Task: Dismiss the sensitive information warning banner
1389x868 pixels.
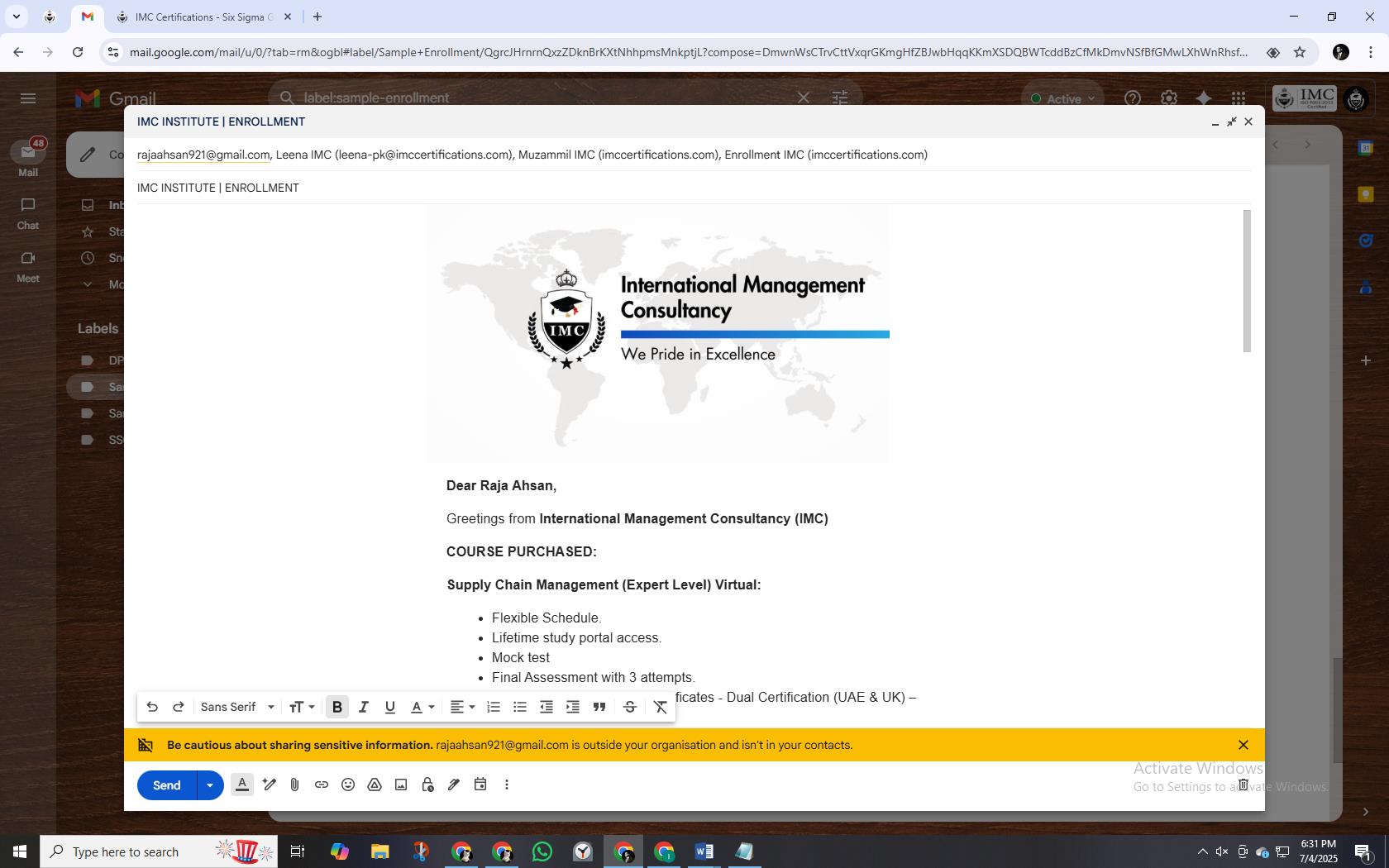Action: [1243, 745]
